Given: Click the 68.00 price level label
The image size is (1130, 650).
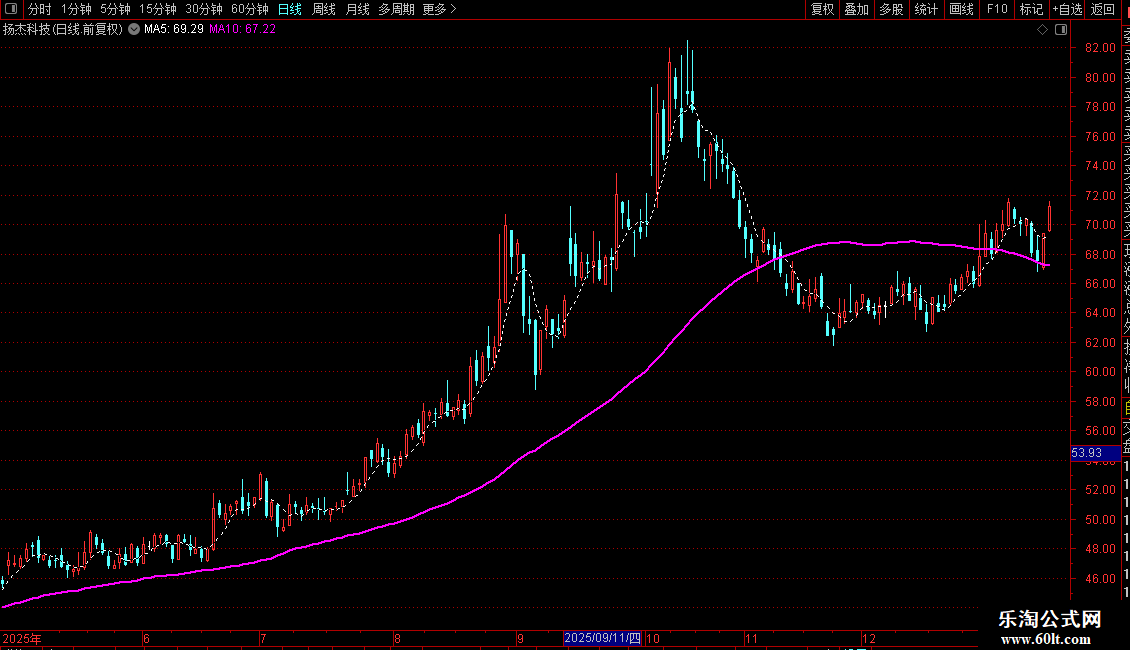Looking at the screenshot, I should (x=1100, y=254).
